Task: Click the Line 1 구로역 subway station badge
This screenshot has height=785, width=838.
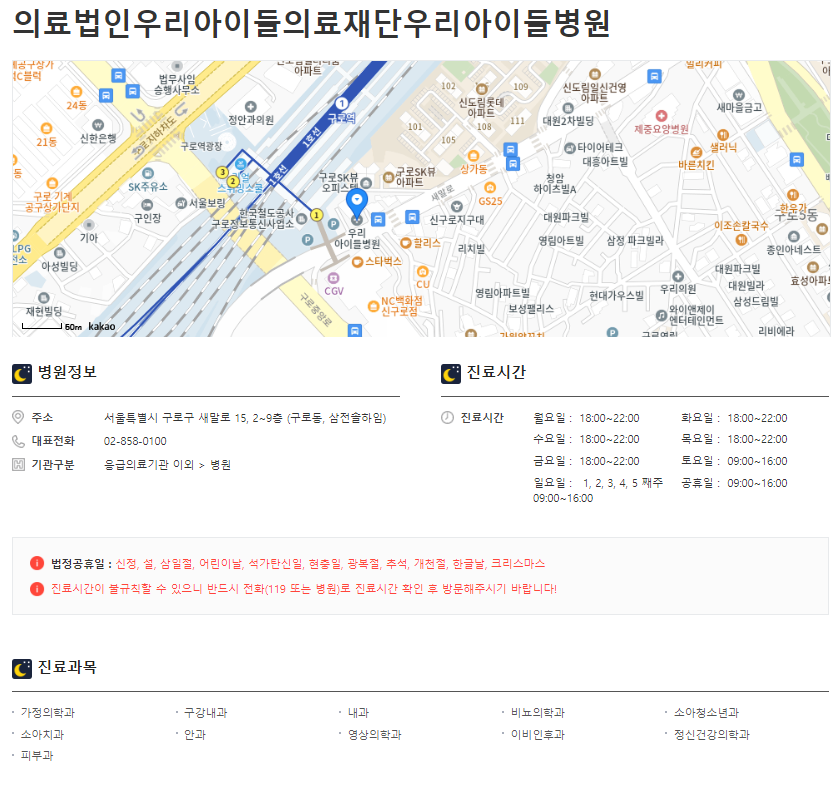Action: pyautogui.click(x=342, y=103)
